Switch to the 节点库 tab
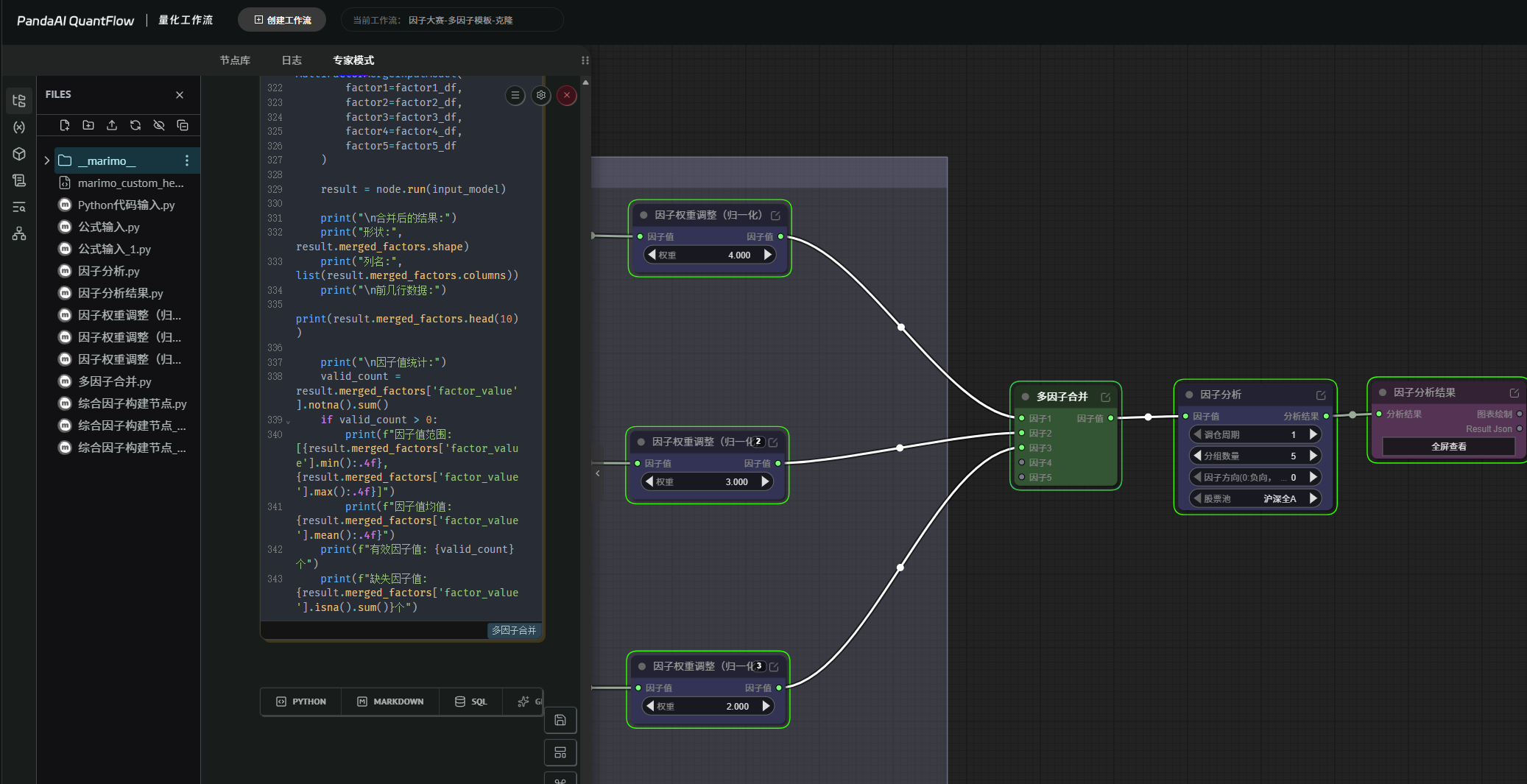The image size is (1527, 784). [x=235, y=60]
